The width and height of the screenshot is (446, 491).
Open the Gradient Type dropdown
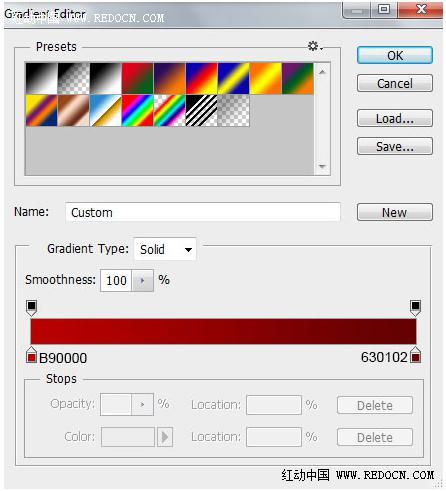(165, 249)
